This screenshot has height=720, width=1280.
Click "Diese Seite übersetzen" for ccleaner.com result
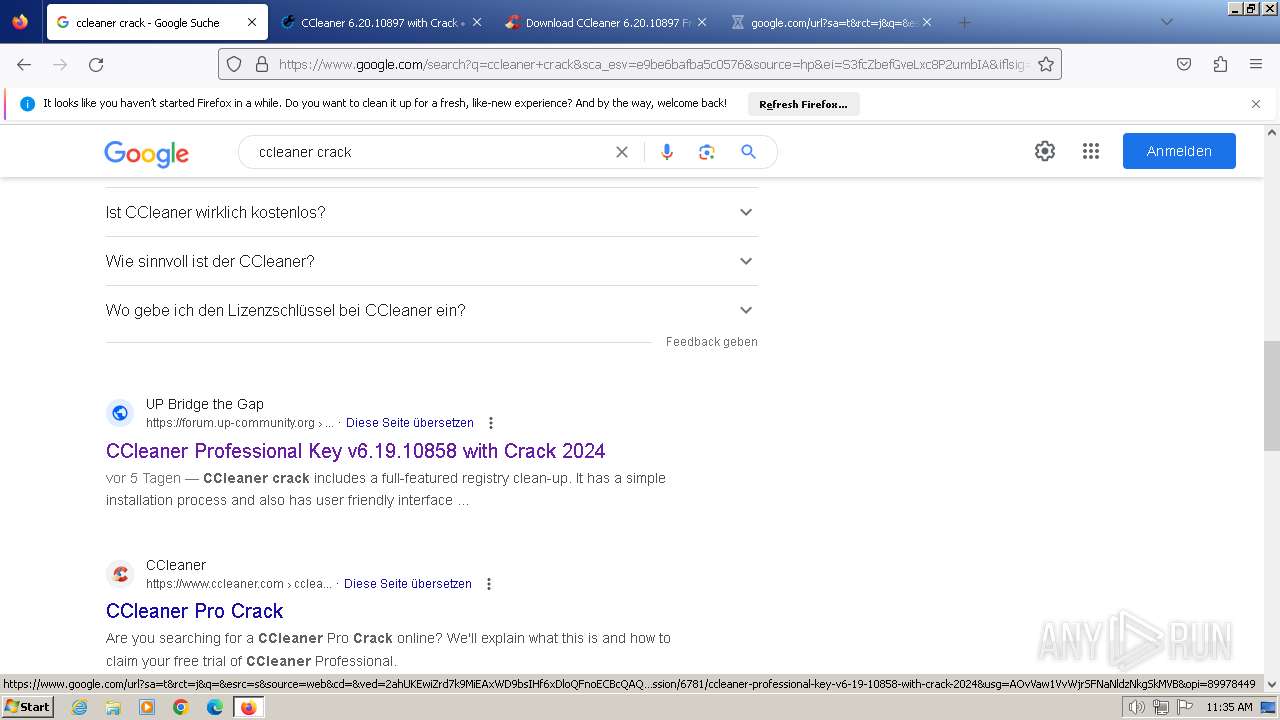pyautogui.click(x=408, y=584)
